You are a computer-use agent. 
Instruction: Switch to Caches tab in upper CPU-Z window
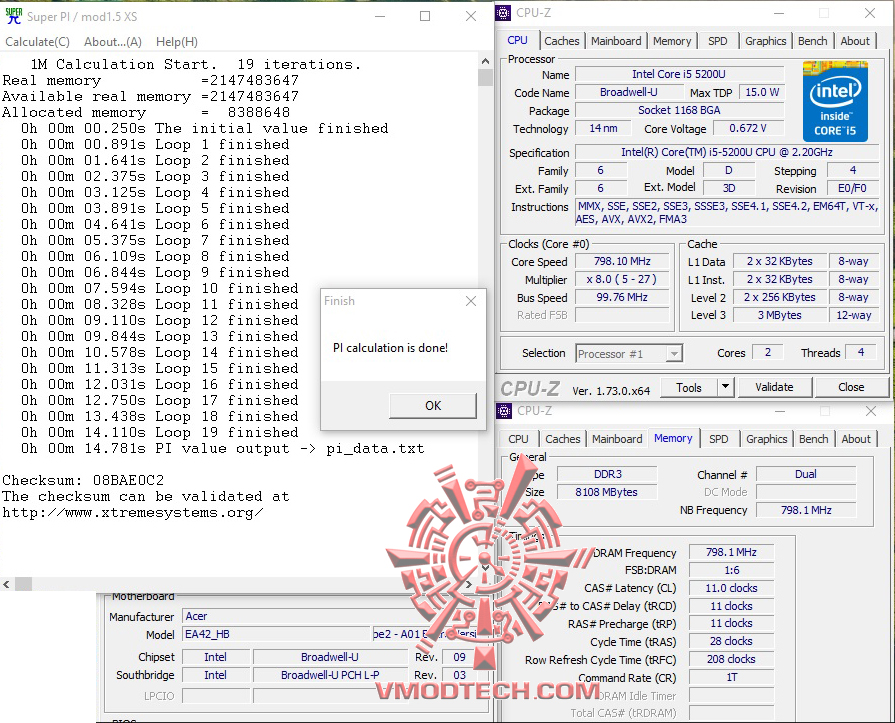(x=562, y=41)
